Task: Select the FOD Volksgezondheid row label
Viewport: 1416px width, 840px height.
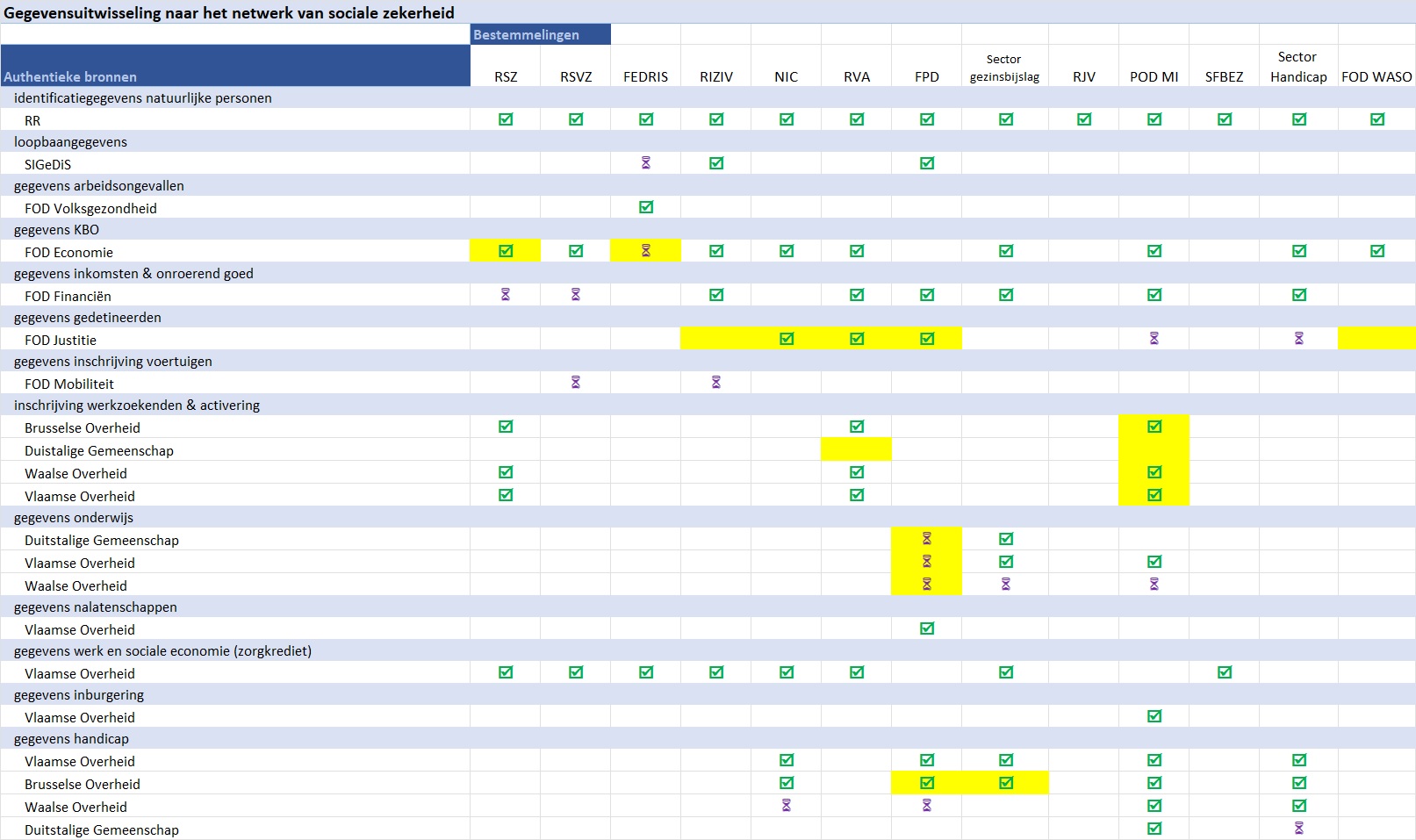Action: coord(90,209)
